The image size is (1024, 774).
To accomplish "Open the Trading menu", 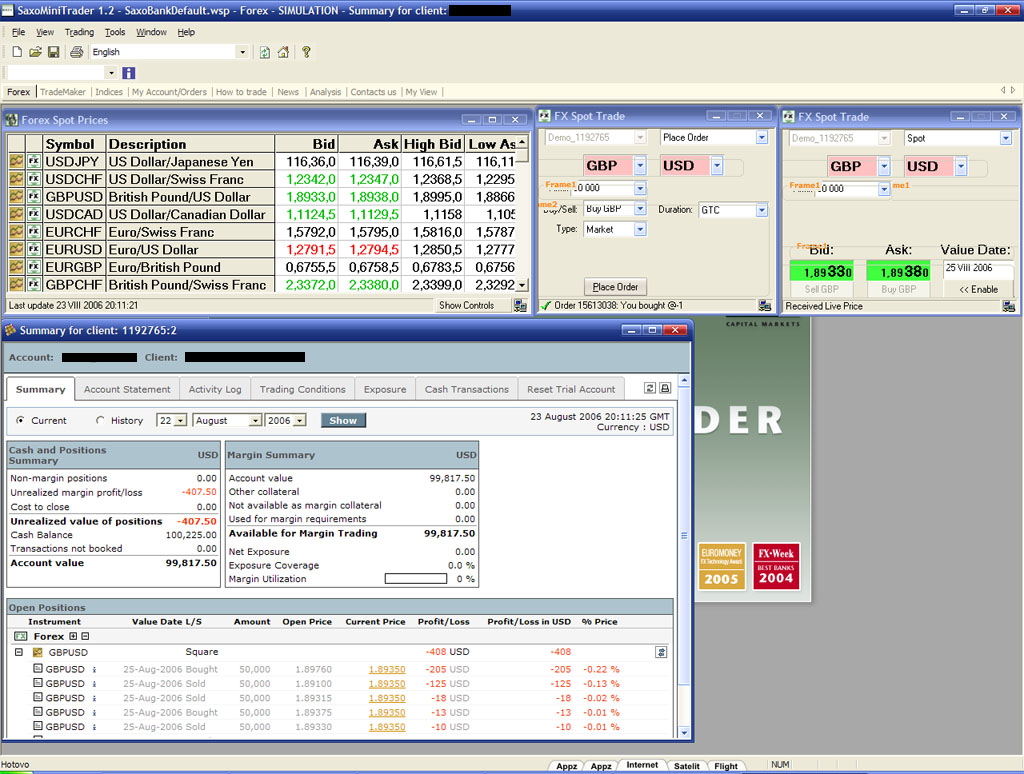I will coord(79,32).
